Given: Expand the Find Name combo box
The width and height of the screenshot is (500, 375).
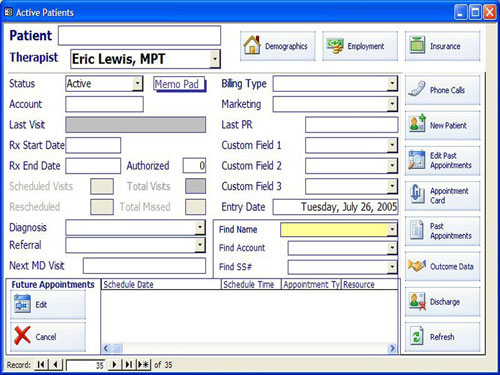Looking at the screenshot, I should coord(392,229).
